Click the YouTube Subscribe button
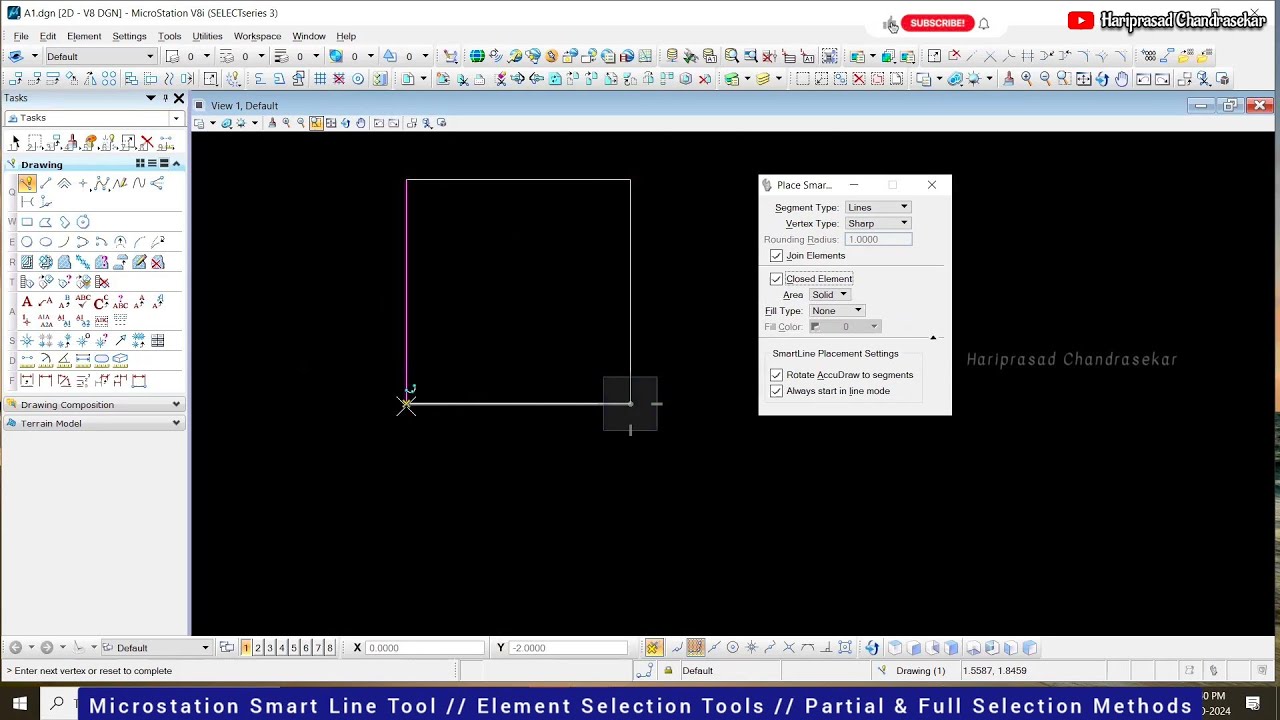This screenshot has height=720, width=1280. pyautogui.click(x=937, y=23)
